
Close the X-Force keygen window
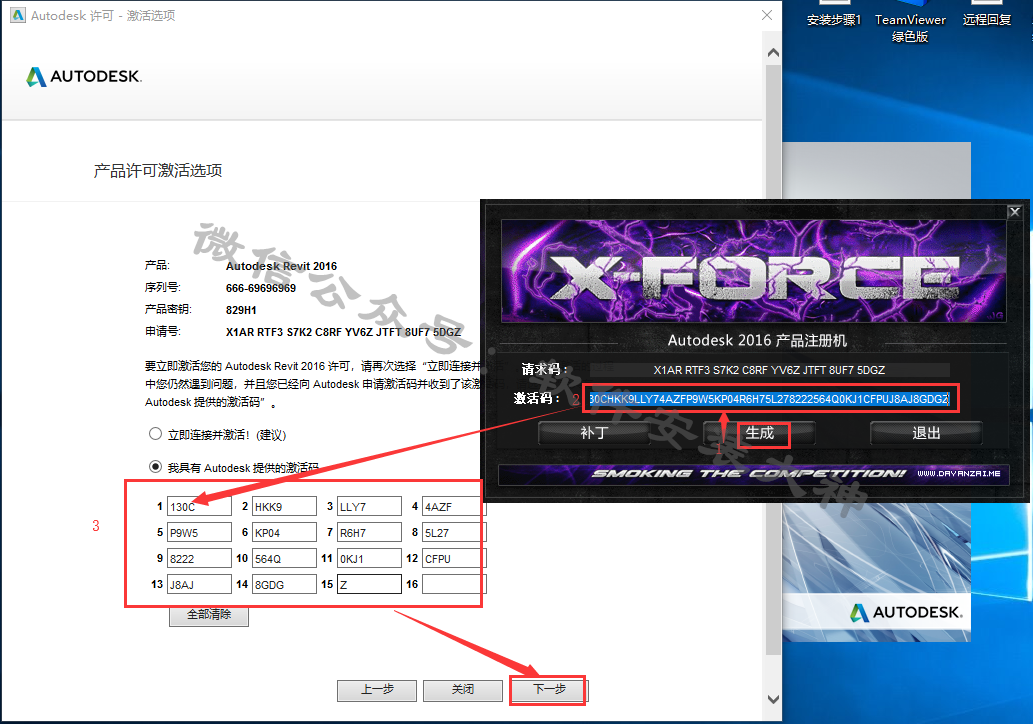coord(1015,211)
